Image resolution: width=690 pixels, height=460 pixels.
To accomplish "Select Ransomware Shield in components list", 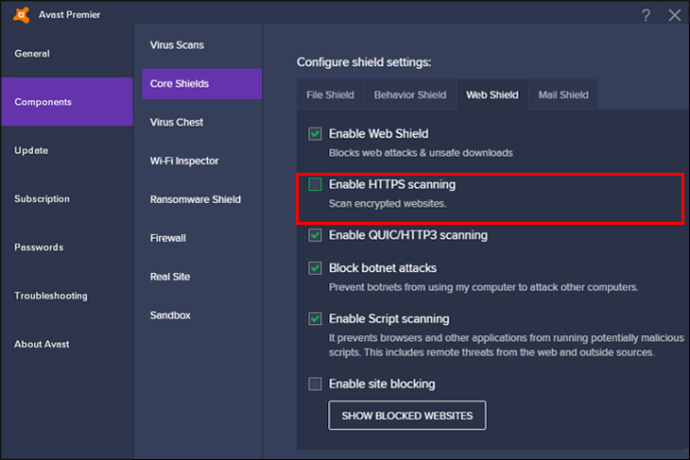I will coord(195,199).
